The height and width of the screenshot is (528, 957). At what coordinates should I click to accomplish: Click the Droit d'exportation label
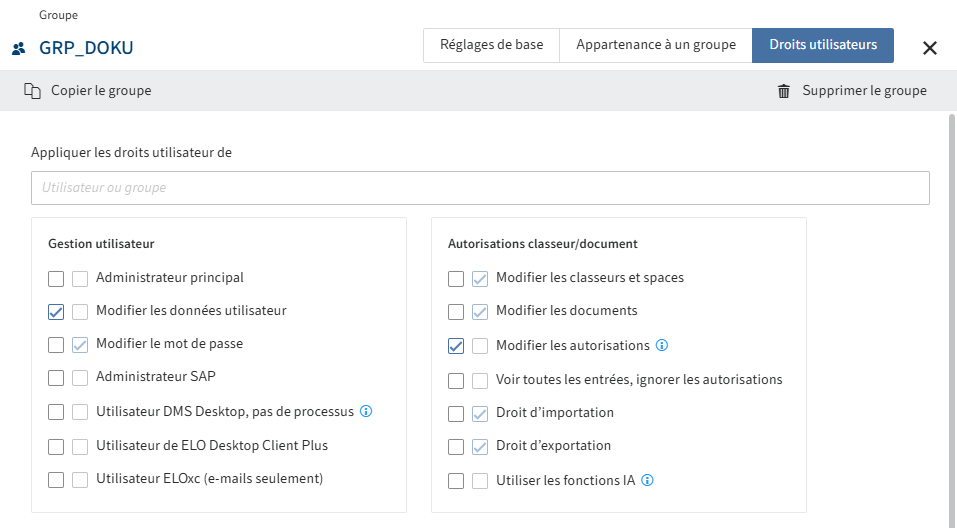pyautogui.click(x=554, y=446)
